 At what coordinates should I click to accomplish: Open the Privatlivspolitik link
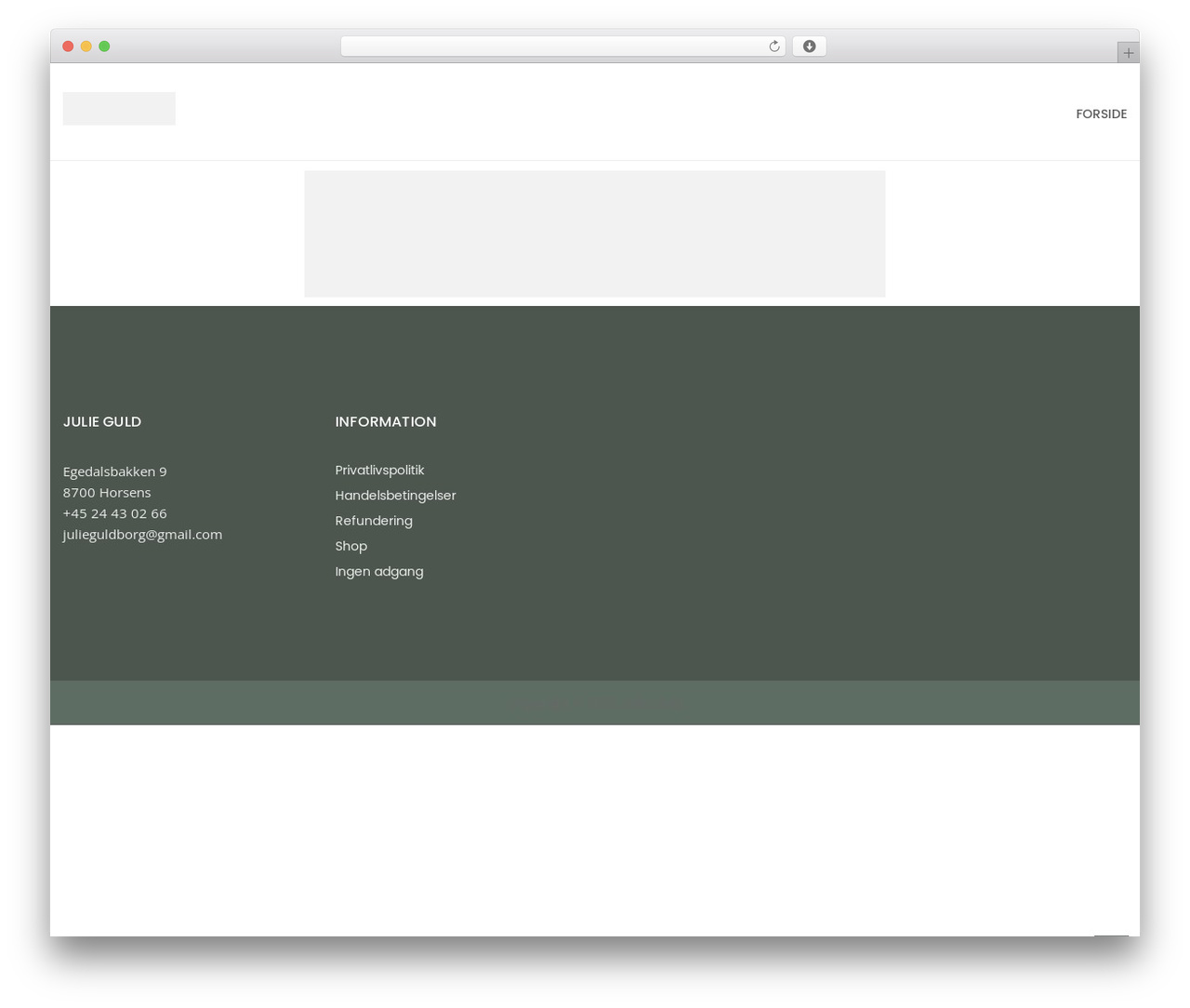coord(379,470)
